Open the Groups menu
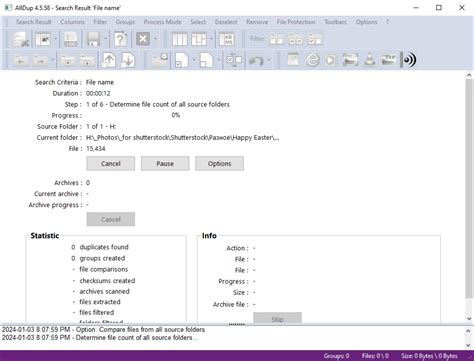 pos(125,22)
